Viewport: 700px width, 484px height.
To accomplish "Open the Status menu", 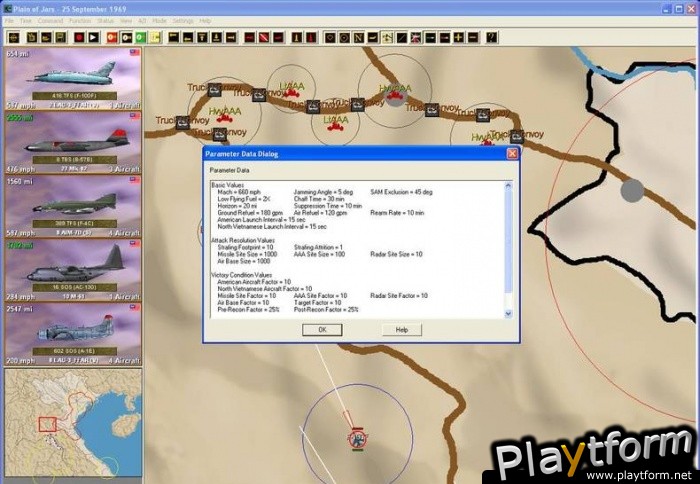I will [x=105, y=21].
